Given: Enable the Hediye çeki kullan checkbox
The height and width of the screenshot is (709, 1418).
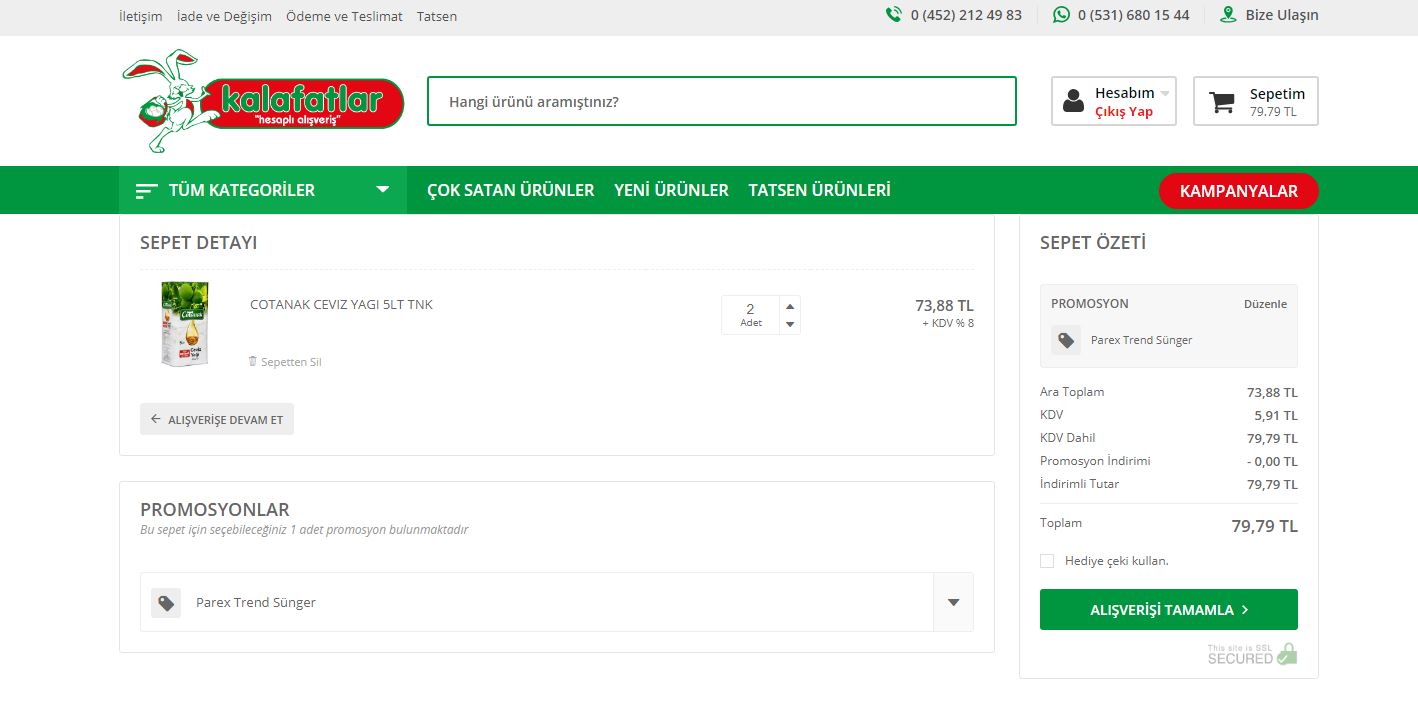Looking at the screenshot, I should point(1047,561).
